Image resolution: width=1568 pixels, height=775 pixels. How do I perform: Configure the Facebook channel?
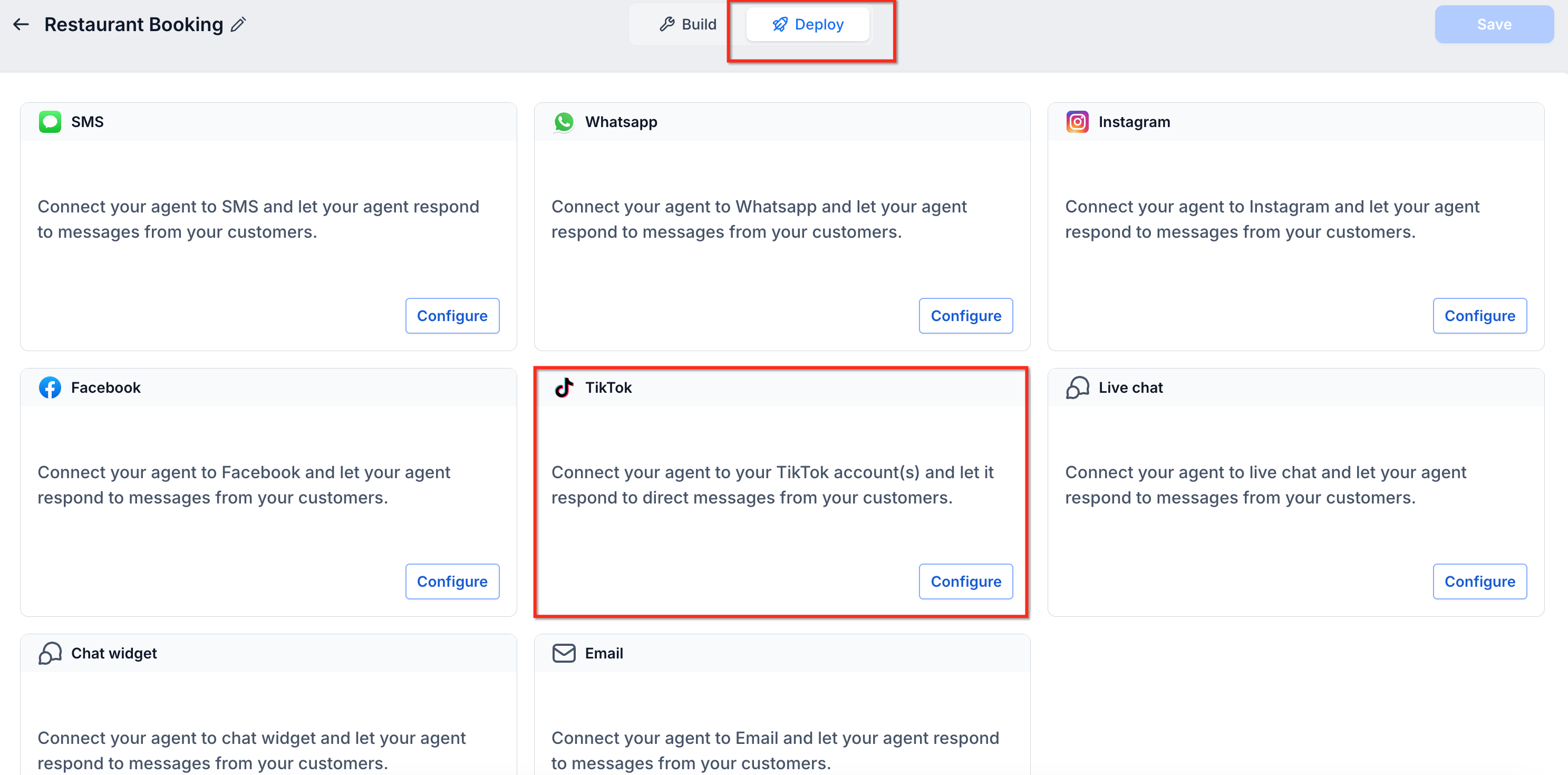[x=452, y=582]
